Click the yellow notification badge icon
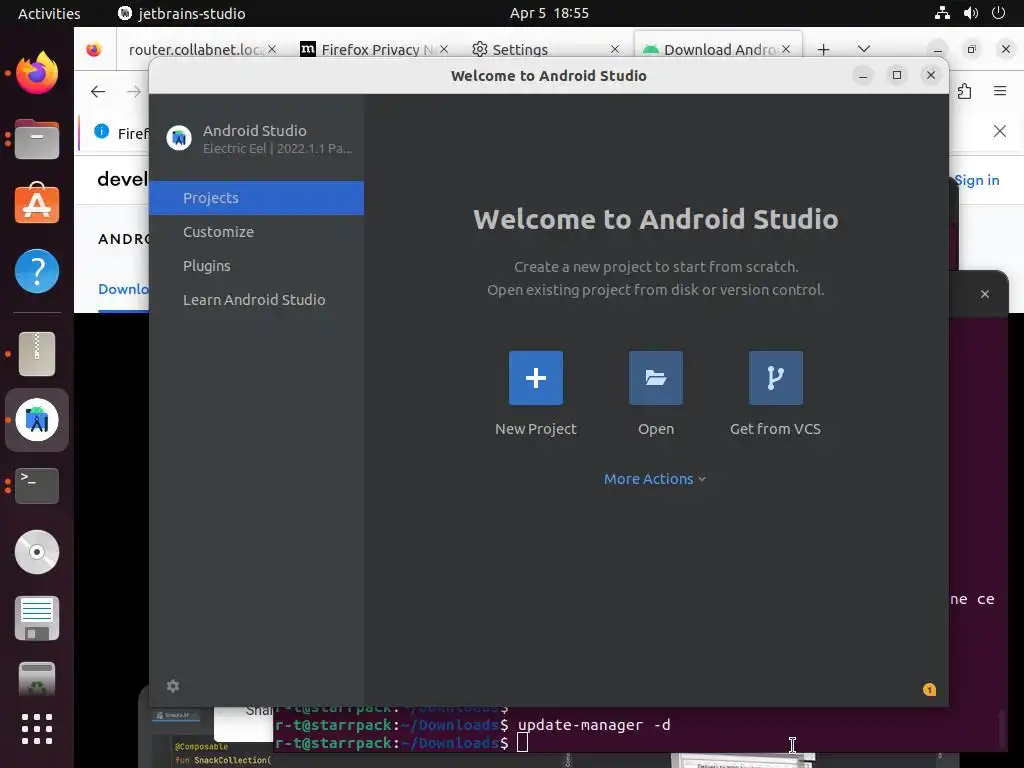 pyautogui.click(x=929, y=690)
